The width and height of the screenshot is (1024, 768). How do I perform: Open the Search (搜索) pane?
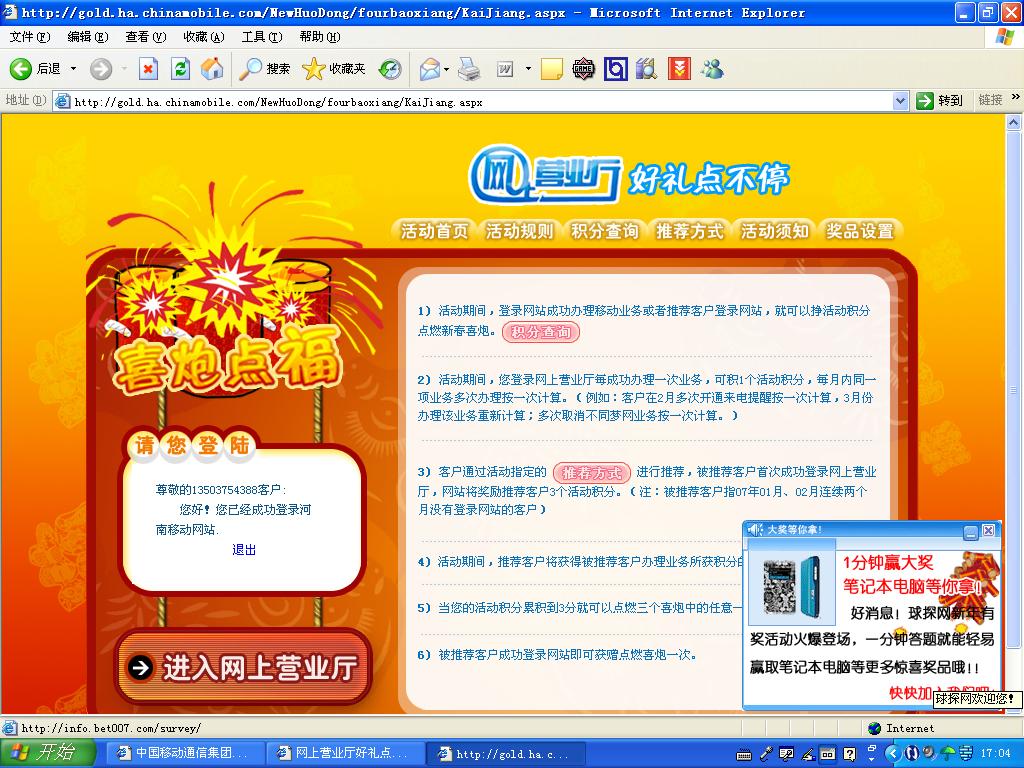coord(264,69)
